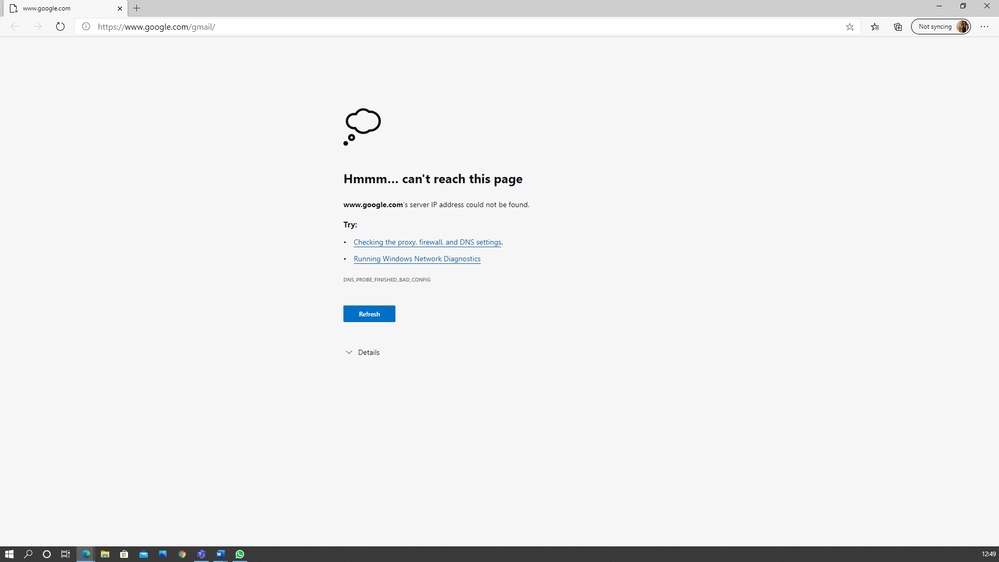Screen dimensions: 999x562
Task: Open the Windows Start menu
Action: [x=9, y=554]
